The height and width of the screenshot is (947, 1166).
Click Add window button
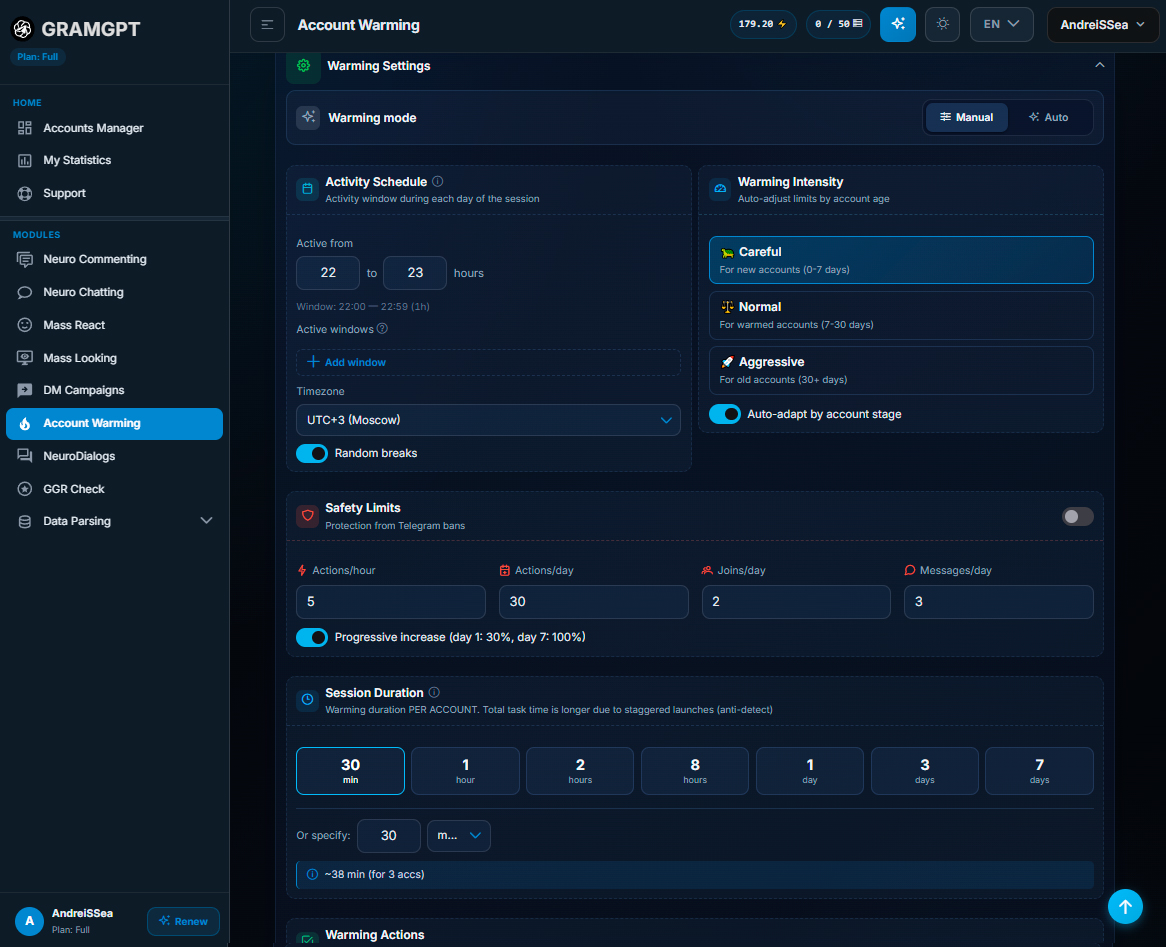pos(488,362)
